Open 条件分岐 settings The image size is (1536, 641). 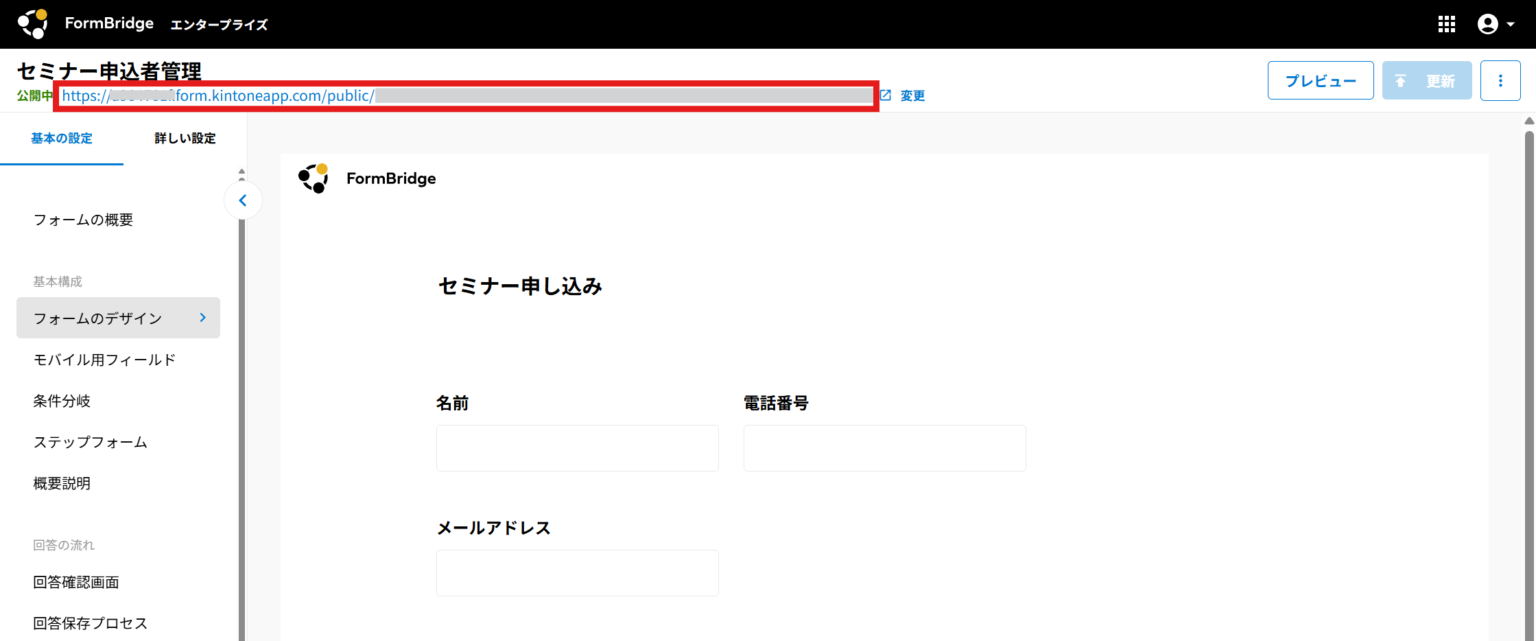point(62,401)
